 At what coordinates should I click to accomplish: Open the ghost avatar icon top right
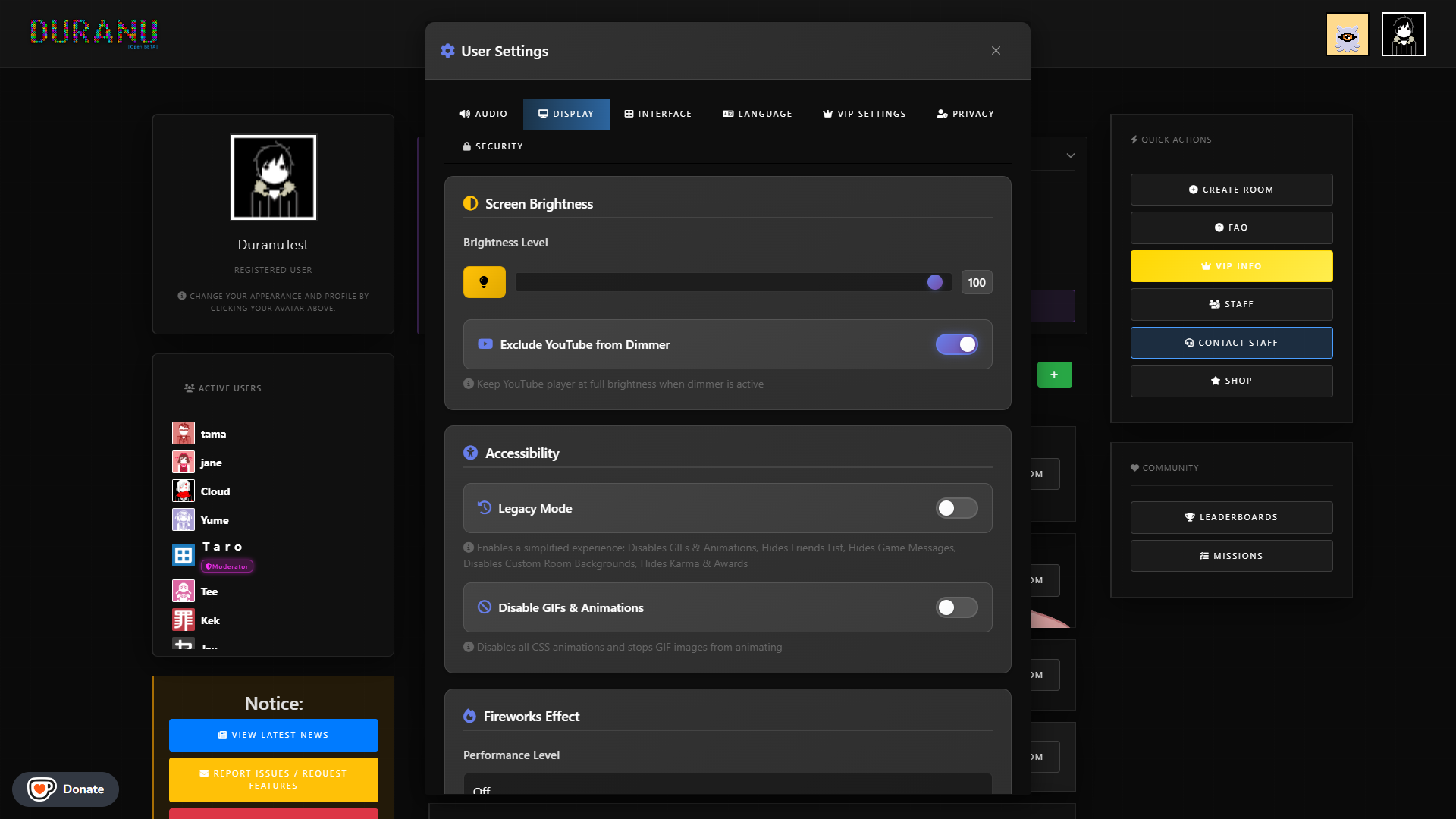click(1347, 34)
